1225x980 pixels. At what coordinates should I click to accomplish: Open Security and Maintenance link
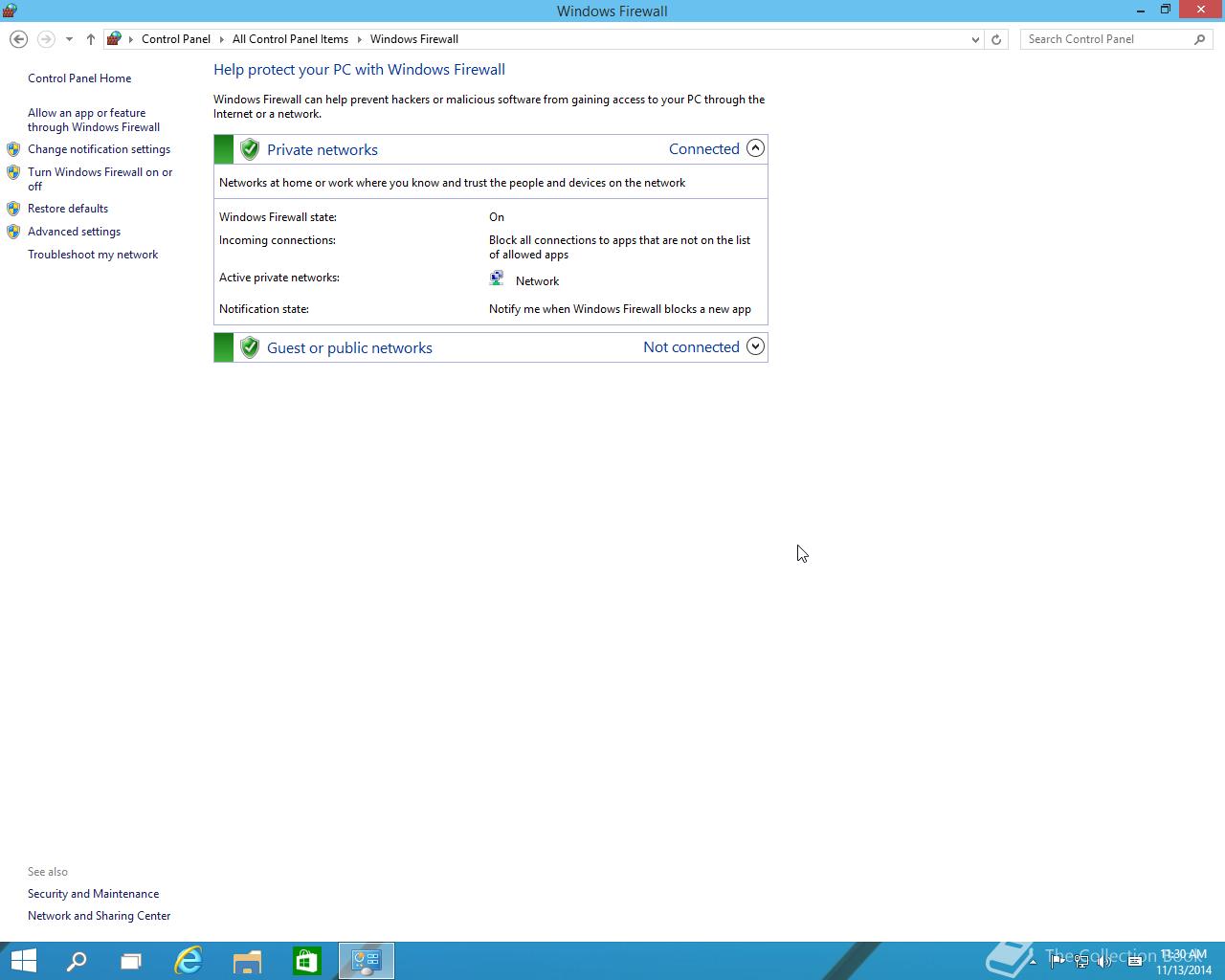pos(93,894)
